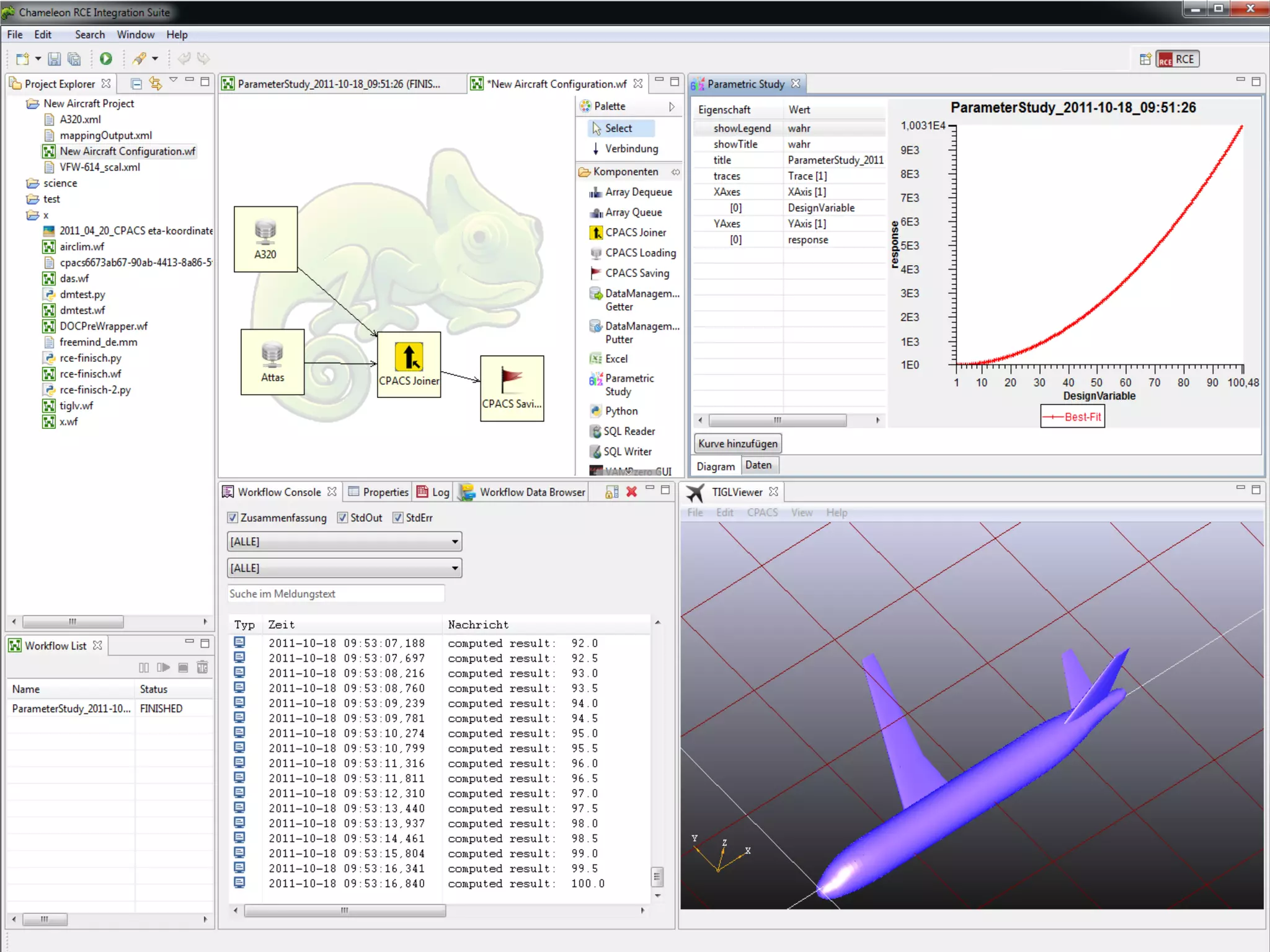1270x952 pixels.
Task: Click the Attas node on canvas
Action: pos(272,362)
